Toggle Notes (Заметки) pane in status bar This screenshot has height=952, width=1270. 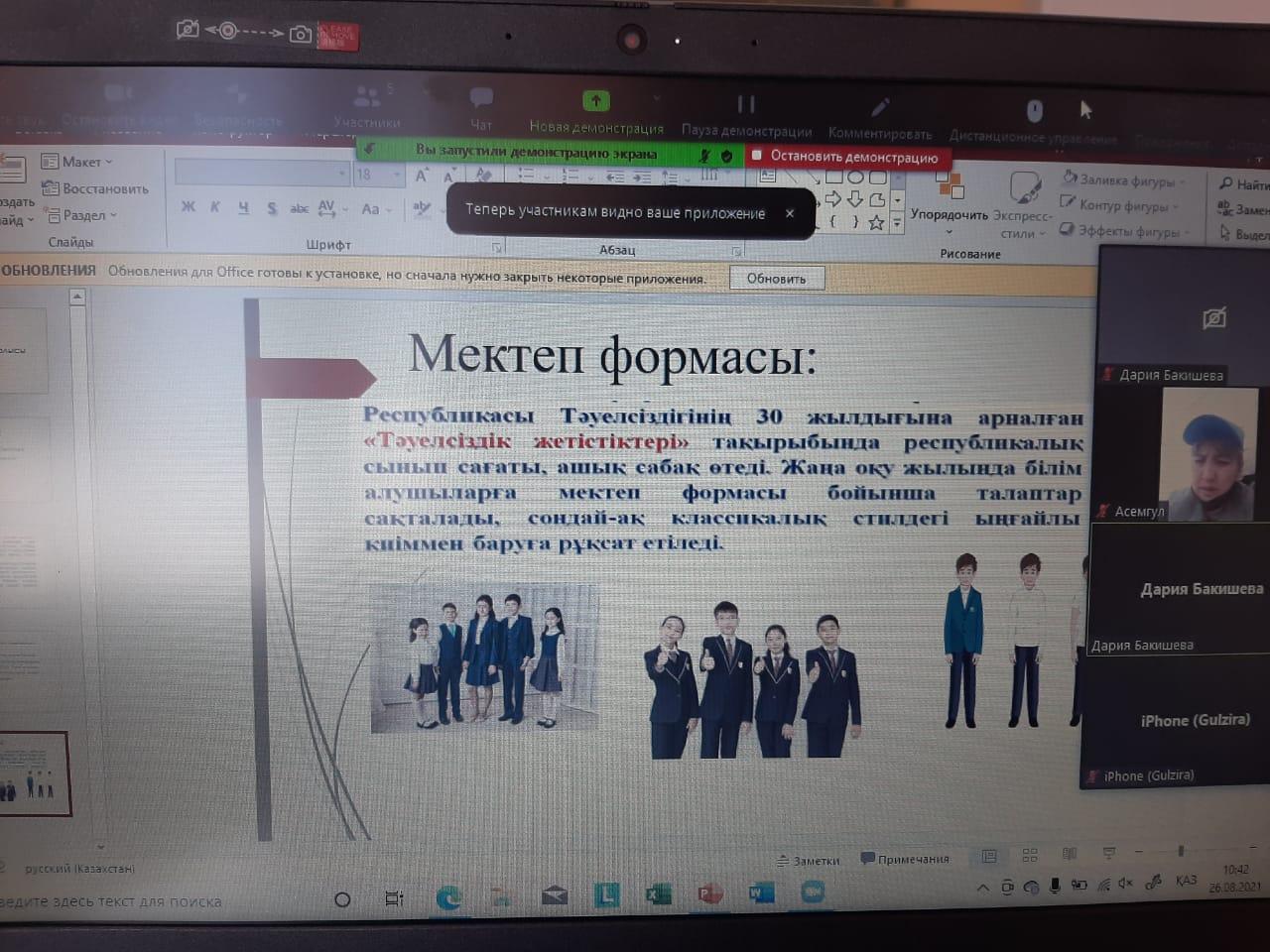click(x=808, y=860)
